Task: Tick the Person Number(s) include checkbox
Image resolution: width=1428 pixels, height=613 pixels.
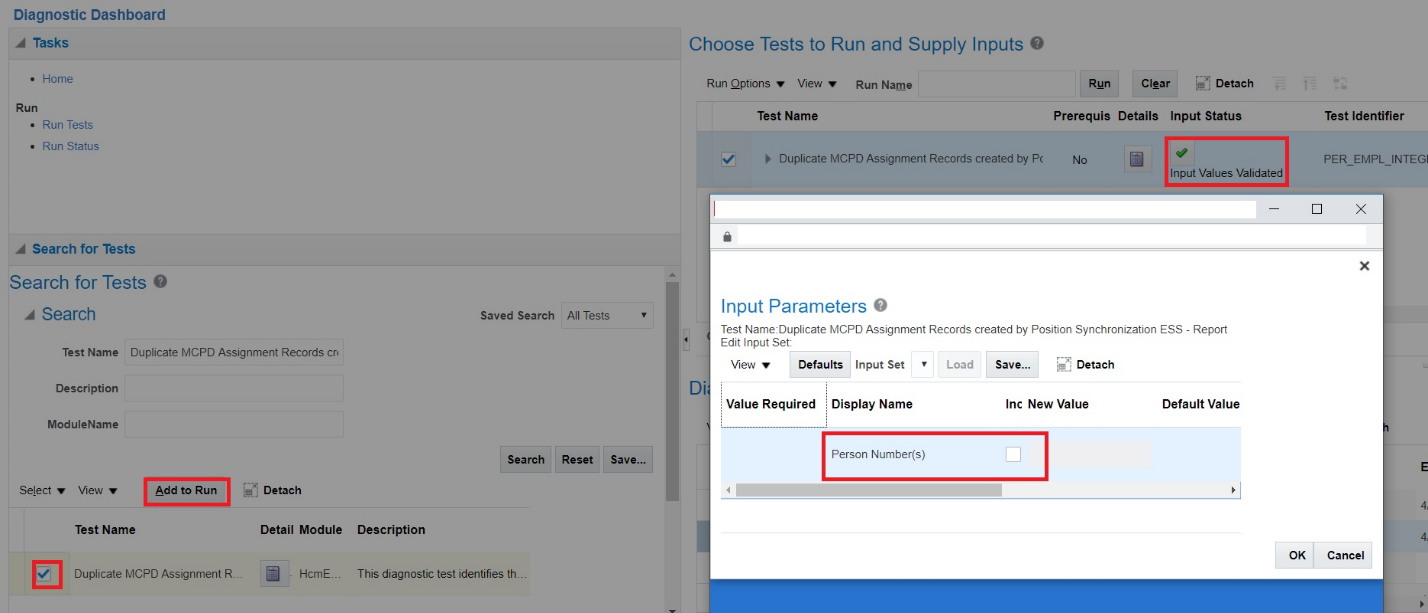Action: click(1013, 454)
